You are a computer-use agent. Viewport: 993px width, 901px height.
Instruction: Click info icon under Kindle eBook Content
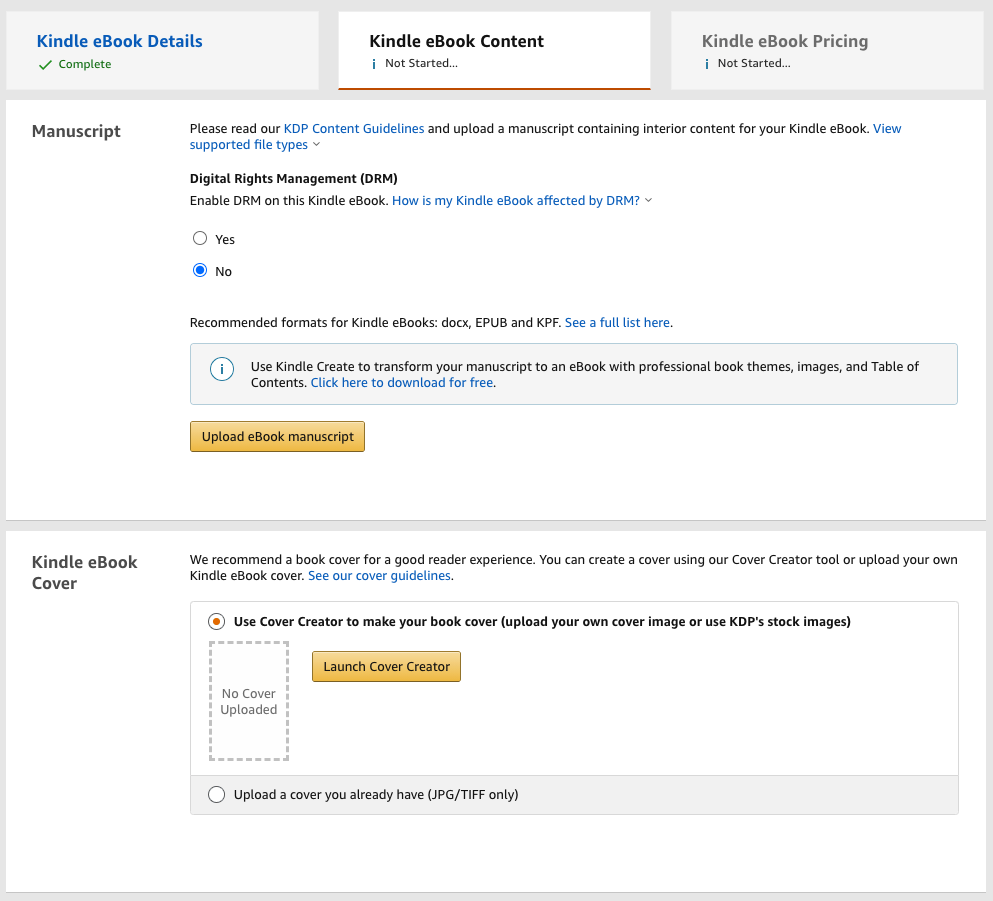coord(374,64)
